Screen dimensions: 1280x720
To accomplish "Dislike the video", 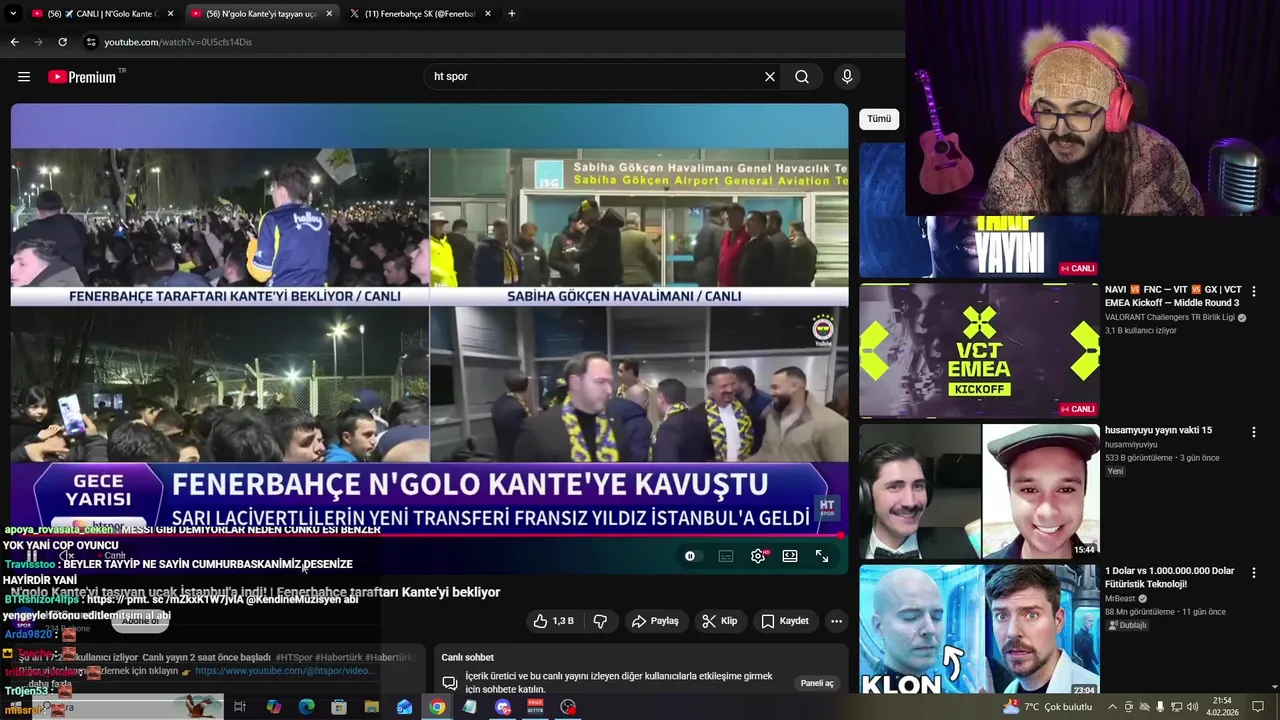I will click(600, 621).
